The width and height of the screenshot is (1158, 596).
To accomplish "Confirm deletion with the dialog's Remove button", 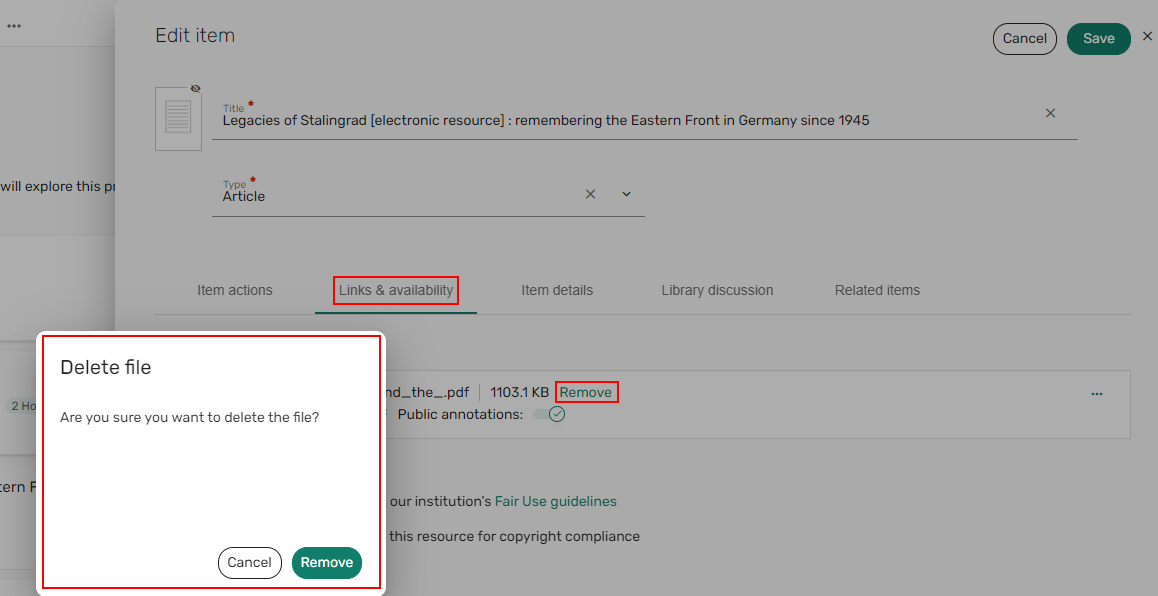I will pyautogui.click(x=327, y=563).
